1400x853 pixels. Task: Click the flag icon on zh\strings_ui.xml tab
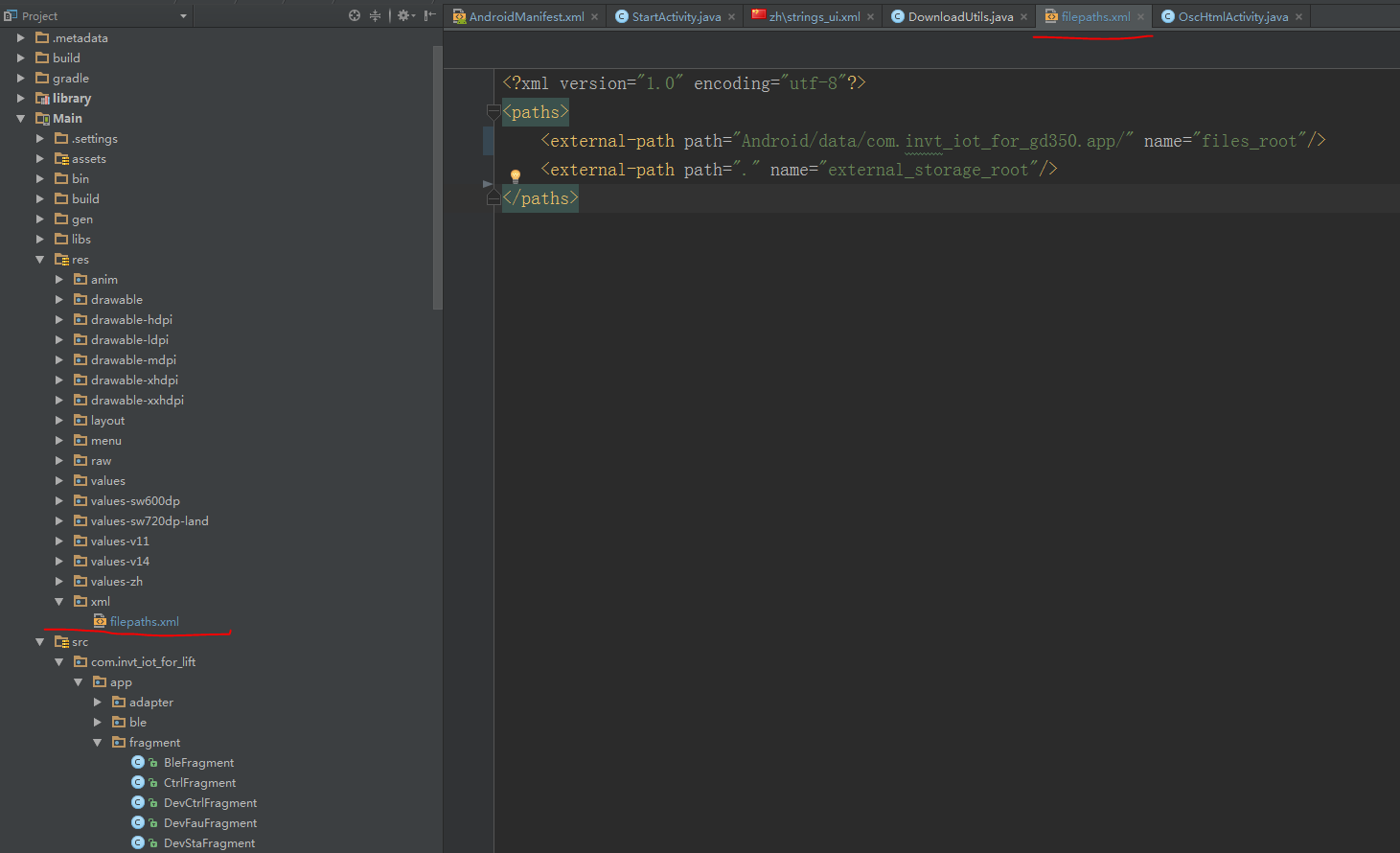(x=759, y=15)
